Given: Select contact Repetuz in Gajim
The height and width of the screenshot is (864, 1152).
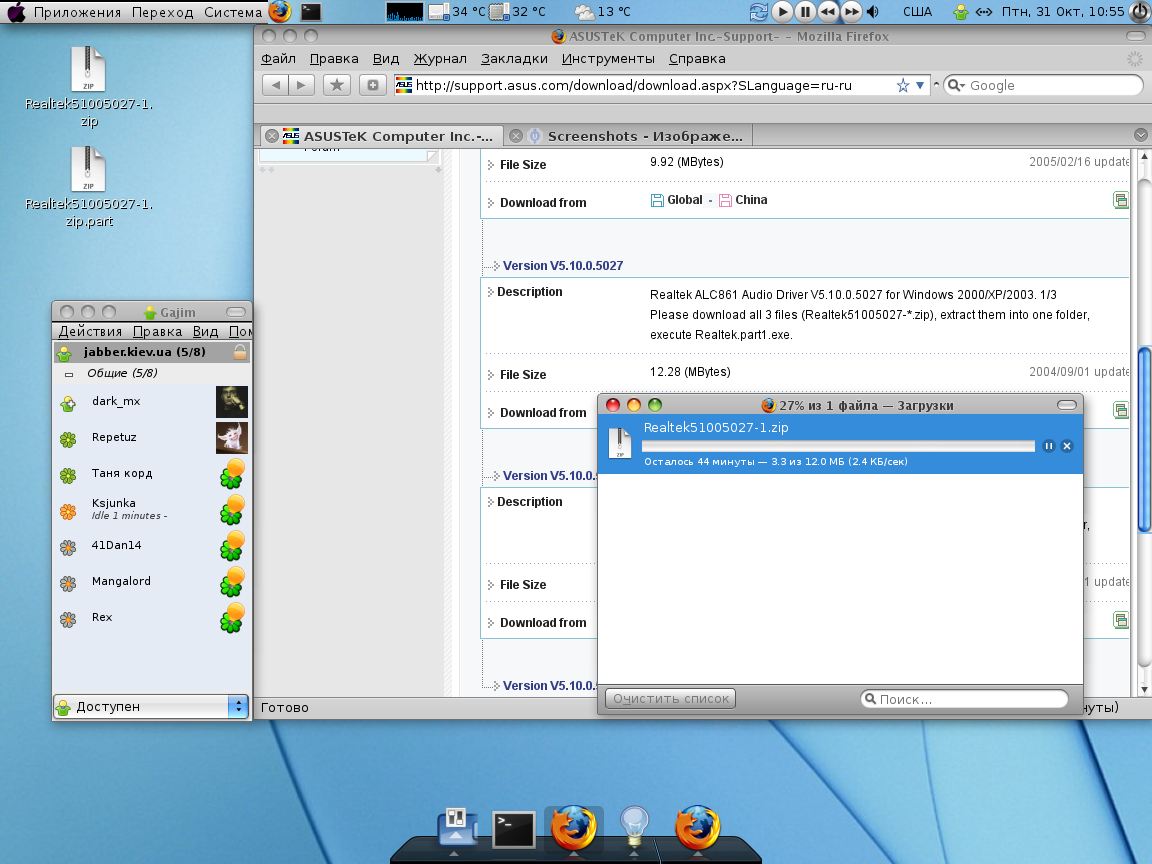Looking at the screenshot, I should (152, 437).
